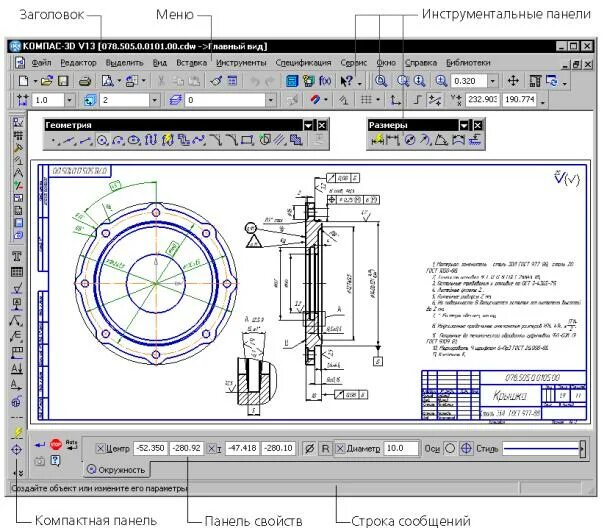The image size is (605, 528).
Task: Toggle the orthogonal drawing mode icon
Action: [x=417, y=100]
